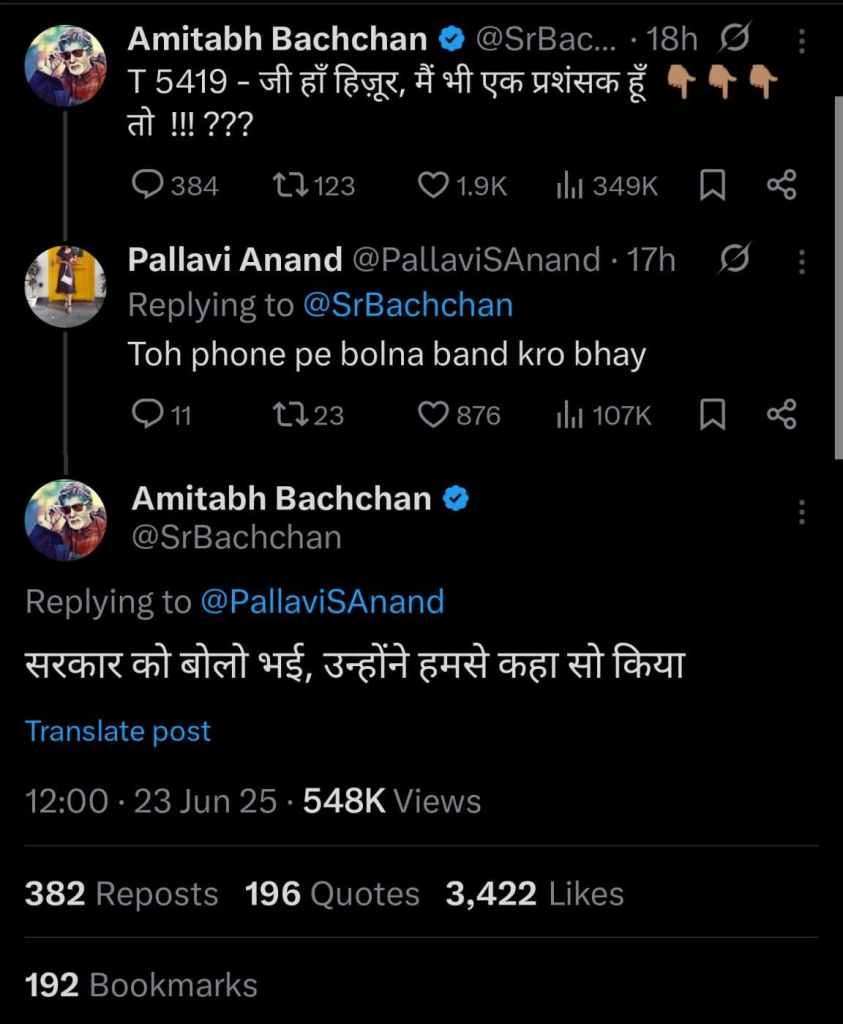Share Pallavi Anand's reply
This screenshot has width=843, height=1024.
point(782,415)
